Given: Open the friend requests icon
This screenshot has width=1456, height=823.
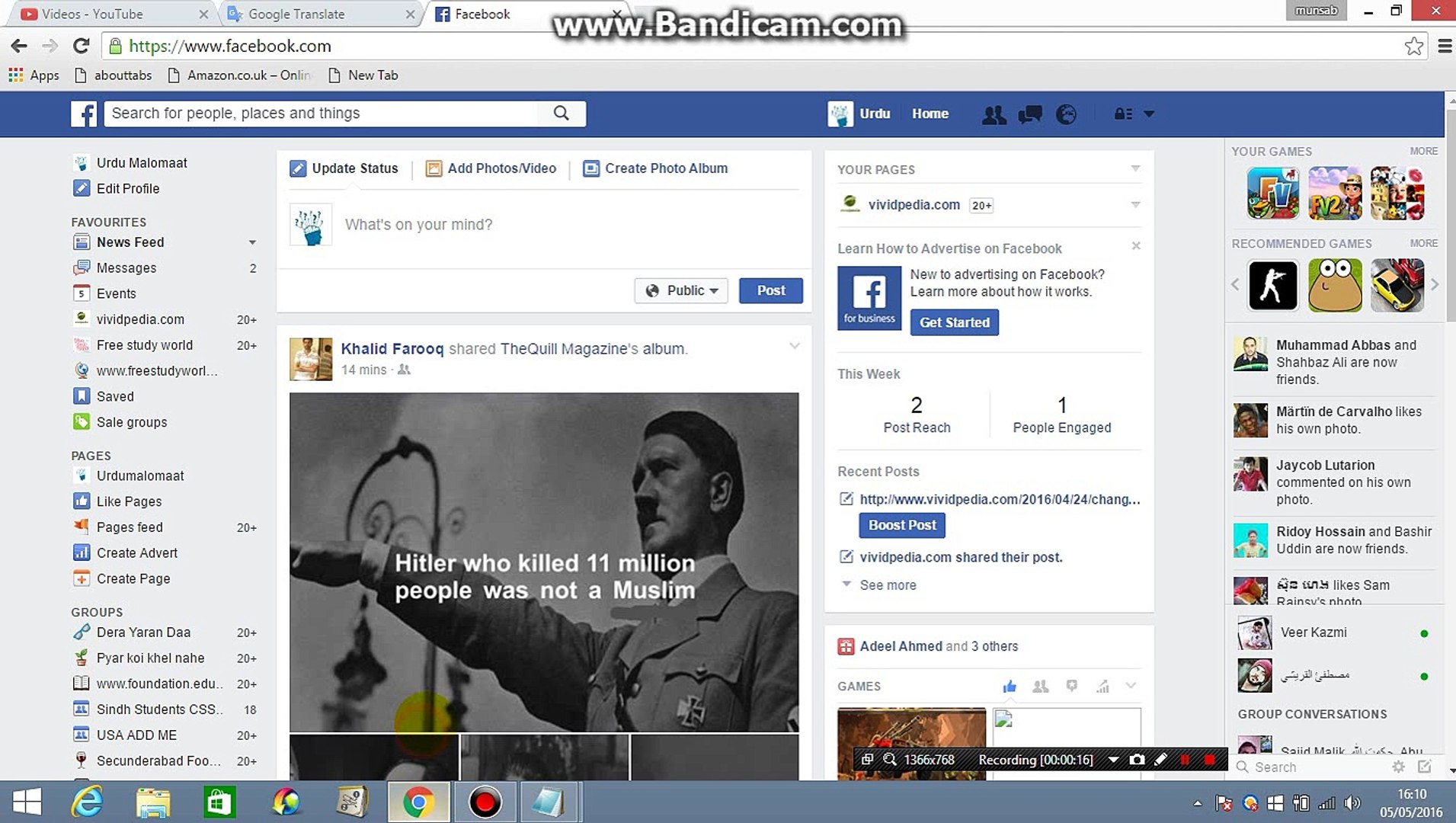Looking at the screenshot, I should point(994,114).
